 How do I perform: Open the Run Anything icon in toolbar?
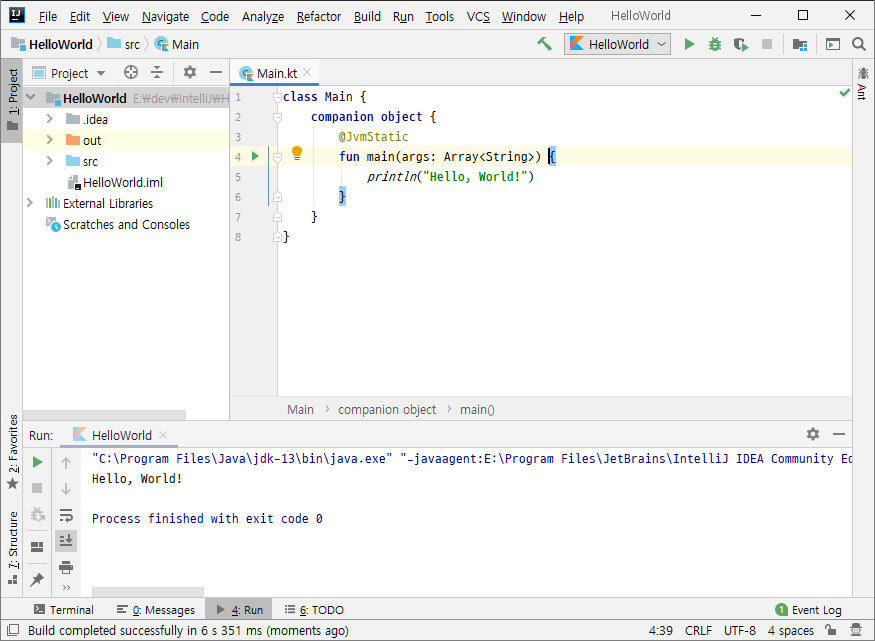[x=833, y=44]
